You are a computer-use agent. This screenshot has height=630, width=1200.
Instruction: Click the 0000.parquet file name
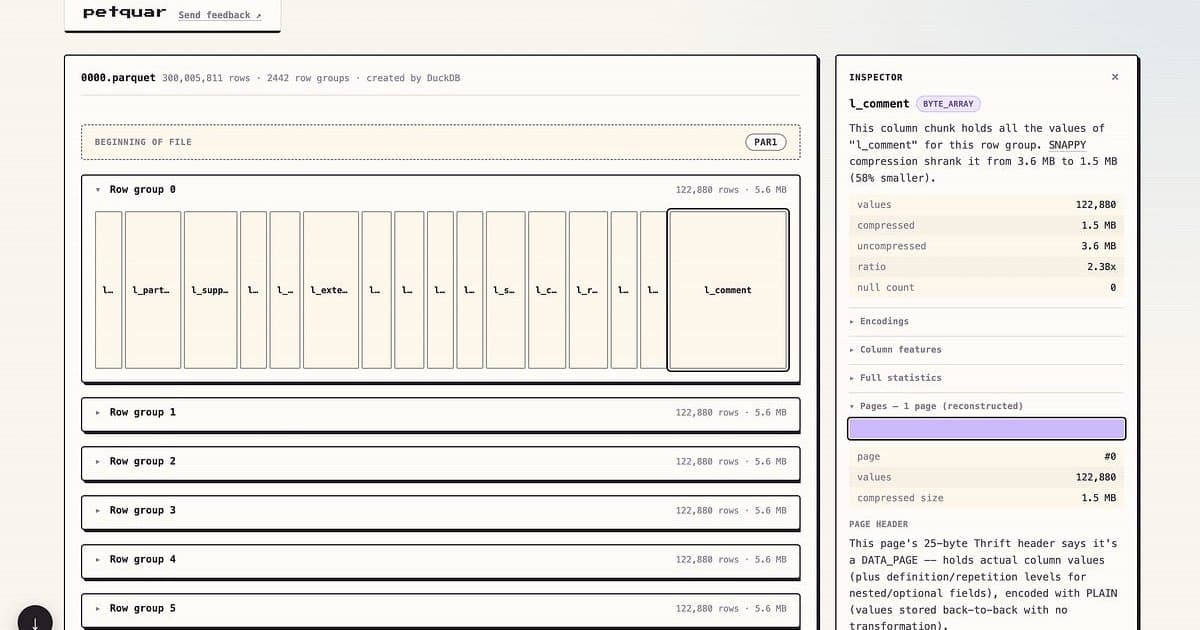click(118, 78)
